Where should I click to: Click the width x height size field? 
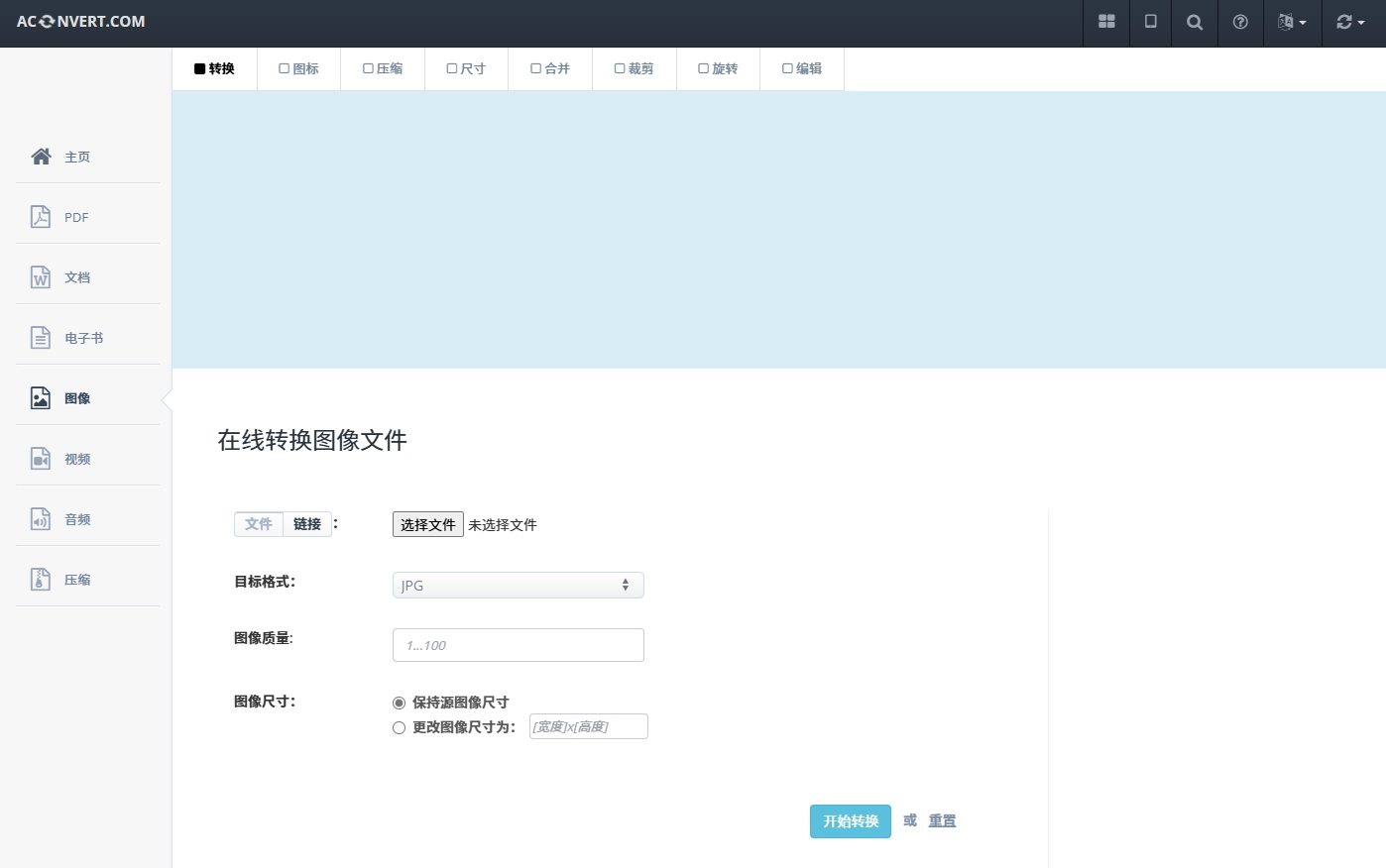point(589,726)
